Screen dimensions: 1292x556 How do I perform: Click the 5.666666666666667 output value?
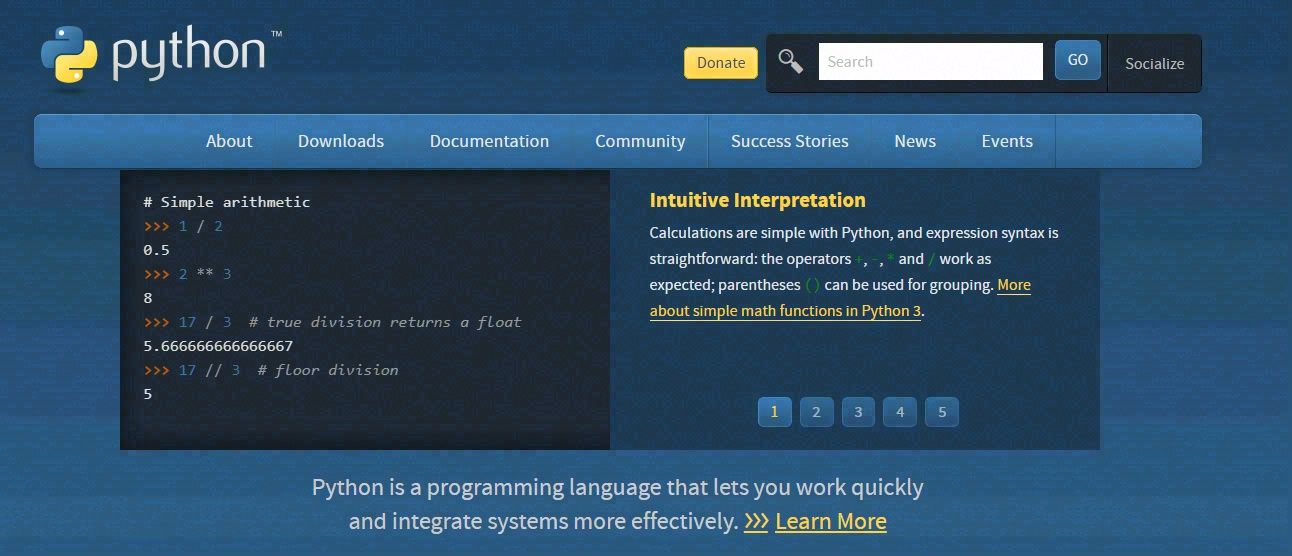[x=218, y=346]
